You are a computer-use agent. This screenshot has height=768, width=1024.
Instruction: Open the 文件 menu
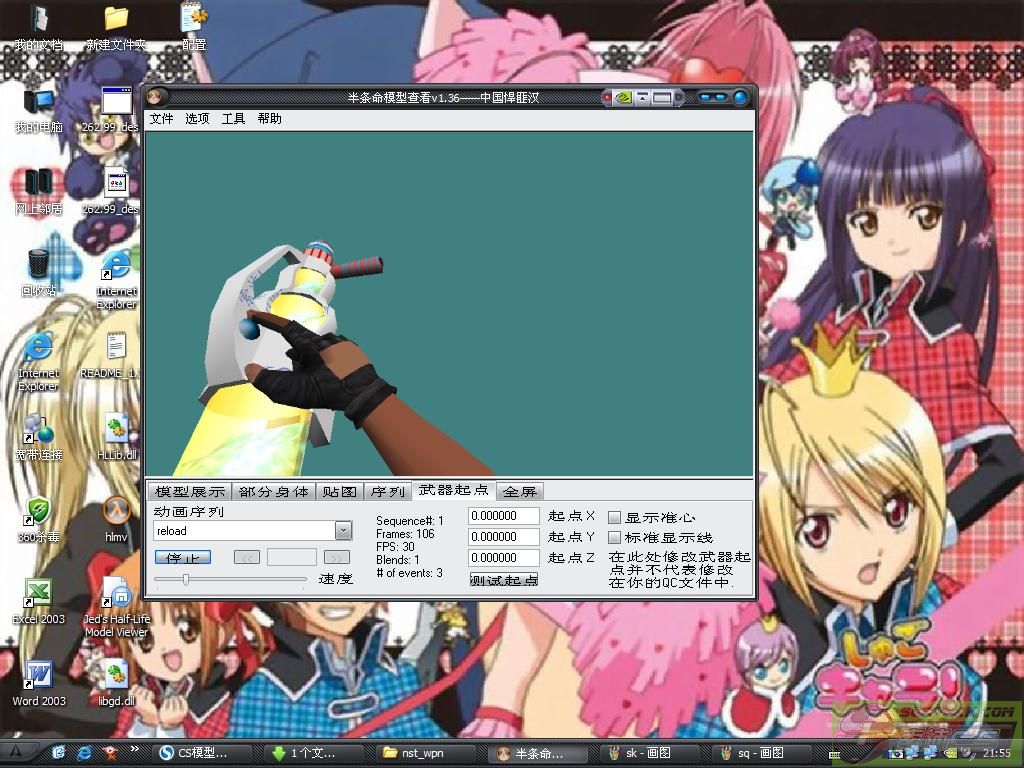[161, 119]
